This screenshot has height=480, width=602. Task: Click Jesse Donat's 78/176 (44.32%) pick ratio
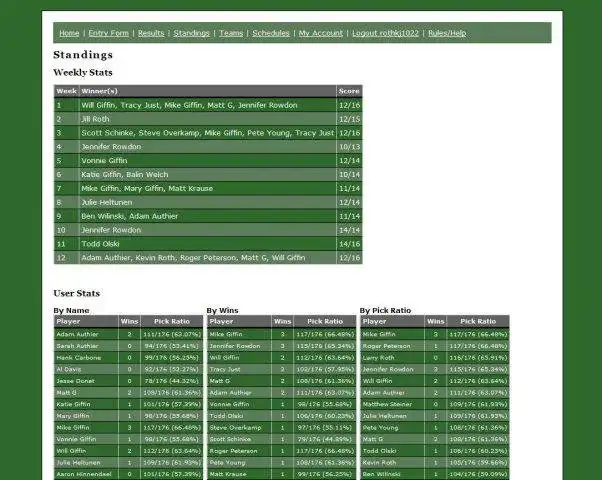tap(172, 381)
